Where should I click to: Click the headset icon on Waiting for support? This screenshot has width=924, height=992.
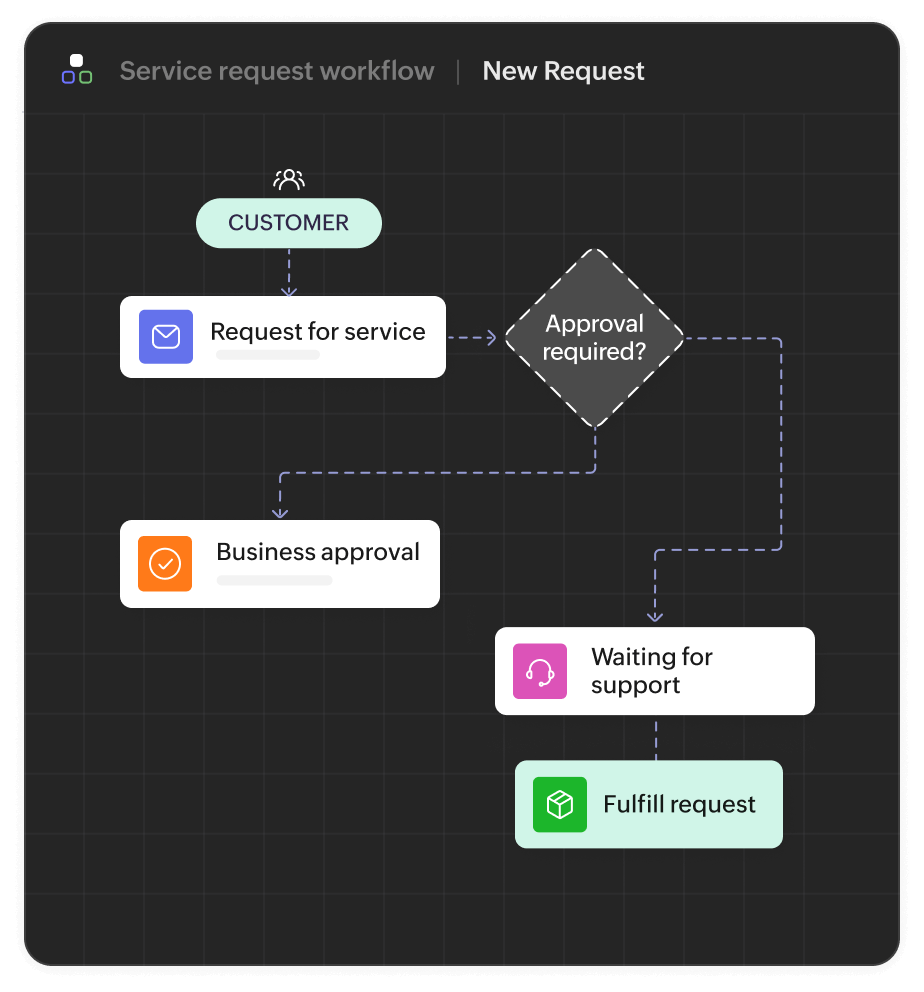(x=539, y=671)
